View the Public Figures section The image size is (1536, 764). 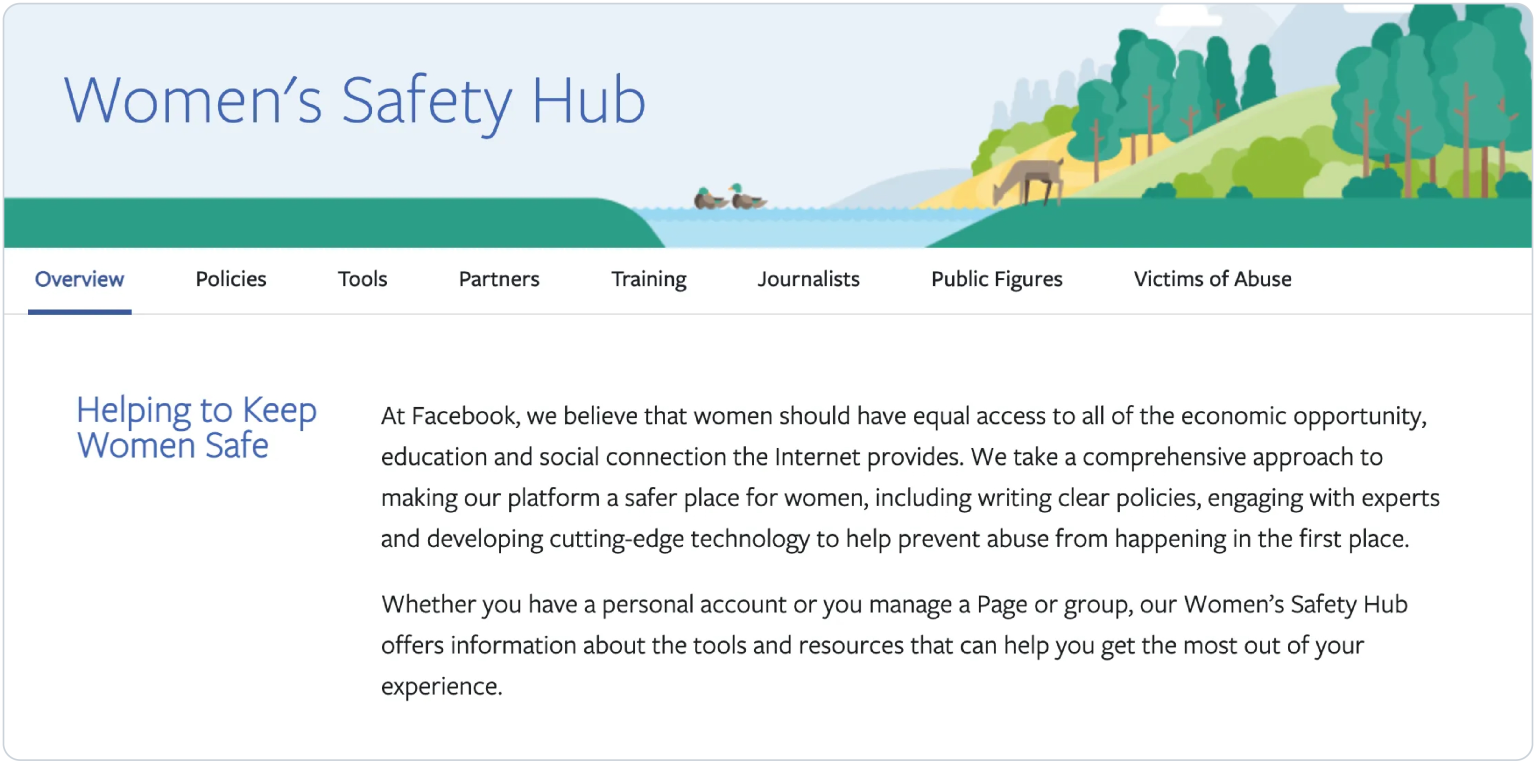click(x=996, y=279)
